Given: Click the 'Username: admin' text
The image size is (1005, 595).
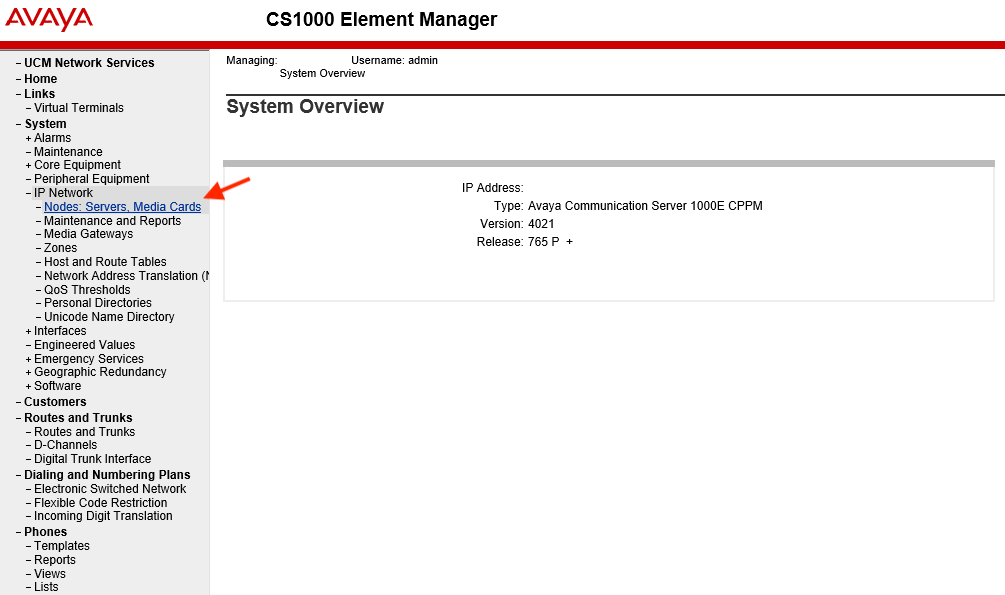Looking at the screenshot, I should (x=394, y=60).
